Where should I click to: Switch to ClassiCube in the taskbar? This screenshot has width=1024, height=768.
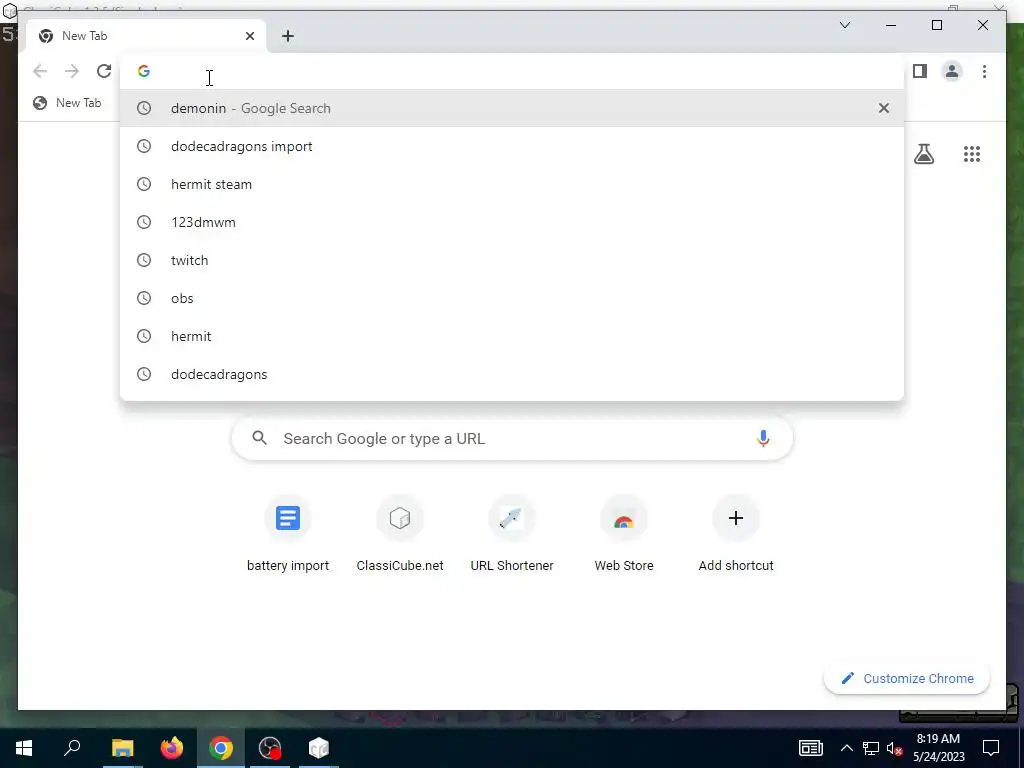click(319, 748)
